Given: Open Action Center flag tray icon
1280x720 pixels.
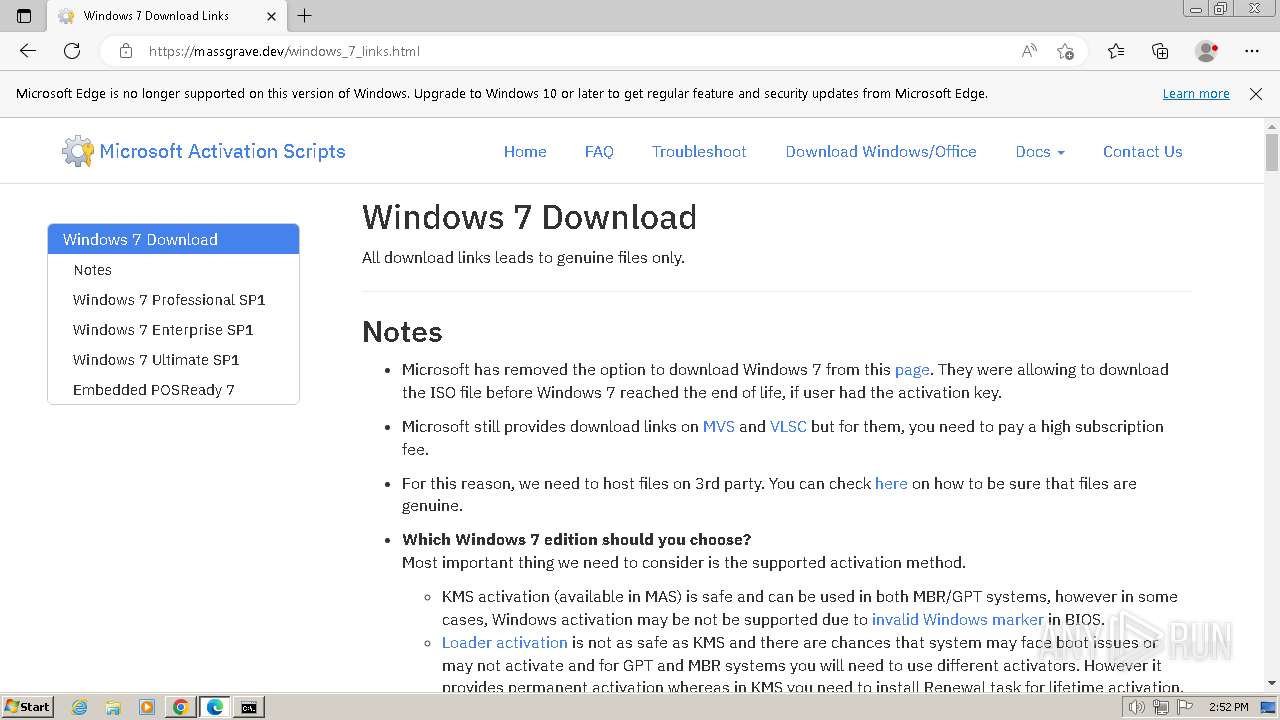Looking at the screenshot, I should click(1183, 707).
